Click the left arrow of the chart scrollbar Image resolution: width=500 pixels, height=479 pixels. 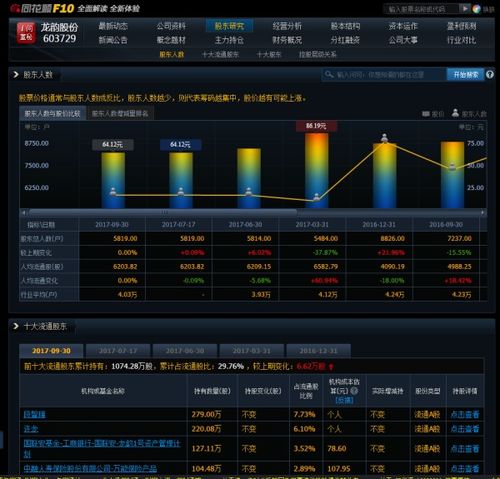point(23,212)
